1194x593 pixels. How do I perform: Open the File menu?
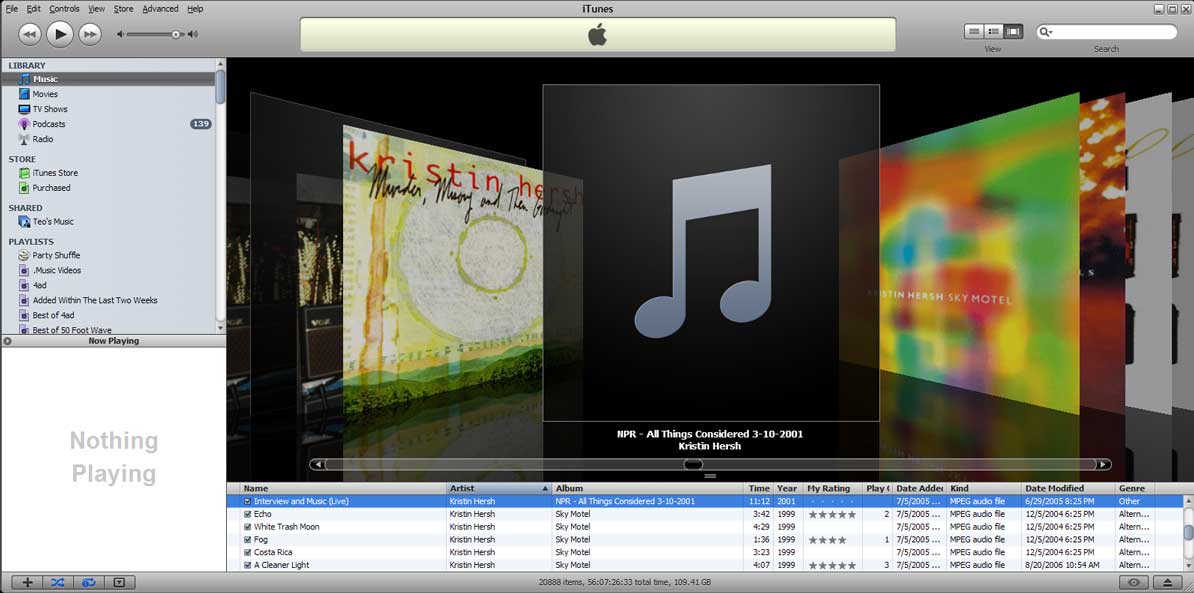click(11, 9)
